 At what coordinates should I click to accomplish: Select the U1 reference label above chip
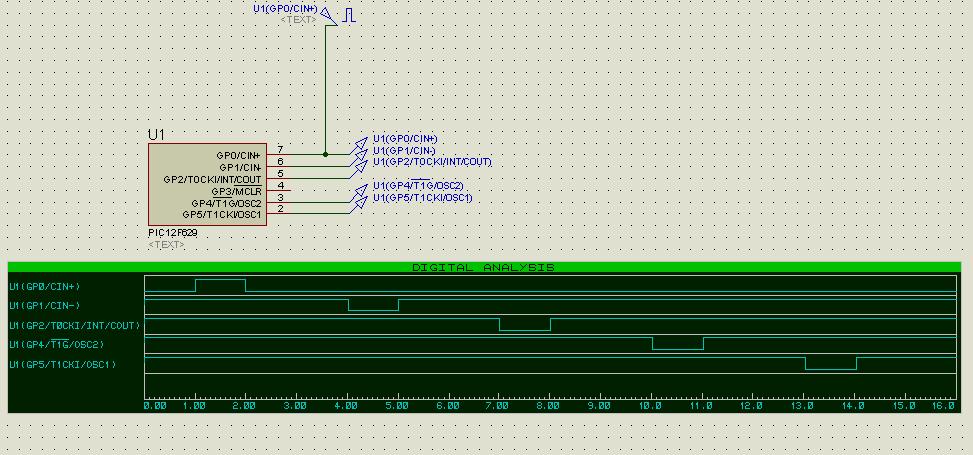pos(157,134)
